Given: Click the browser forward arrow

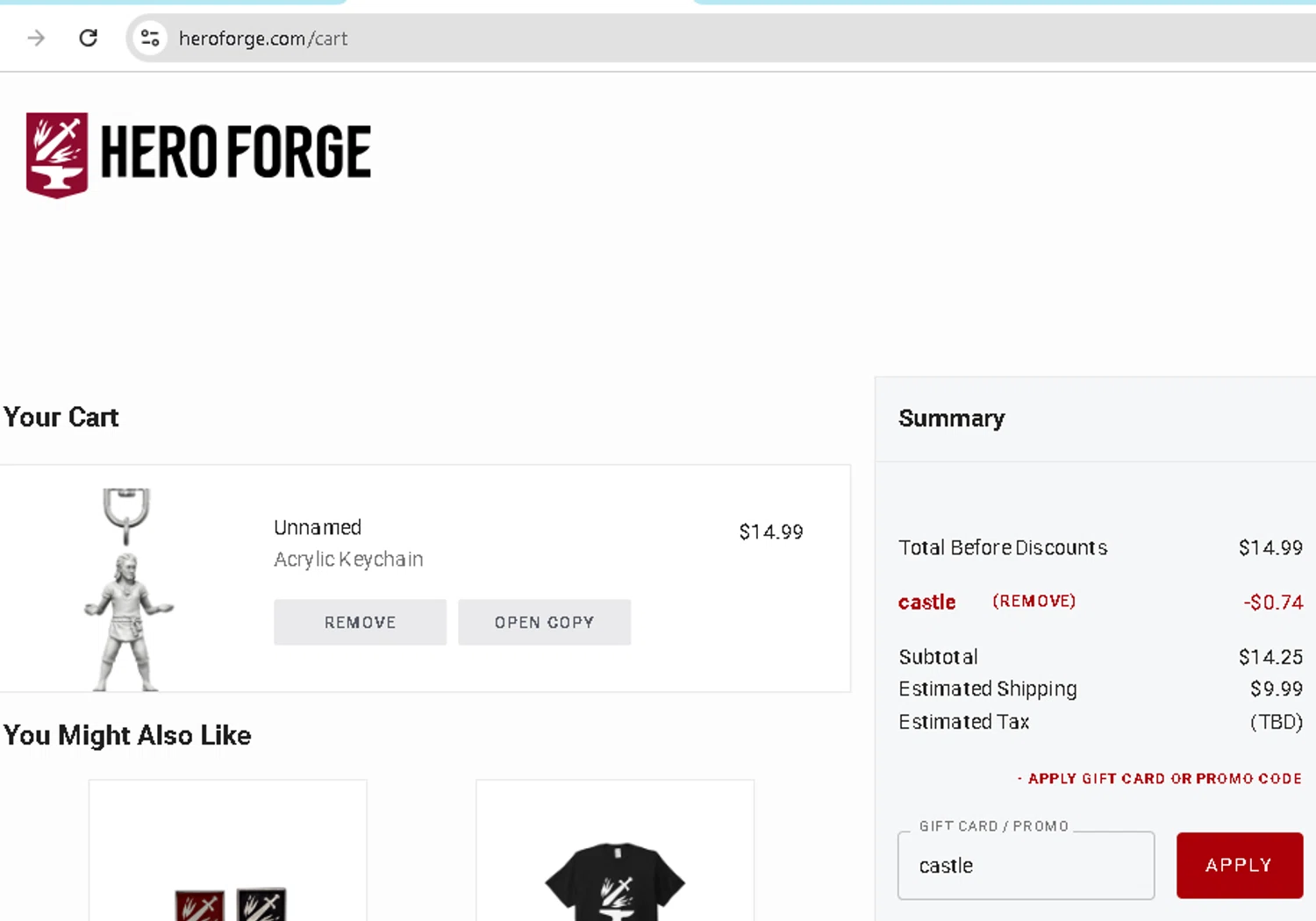Looking at the screenshot, I should (x=36, y=38).
